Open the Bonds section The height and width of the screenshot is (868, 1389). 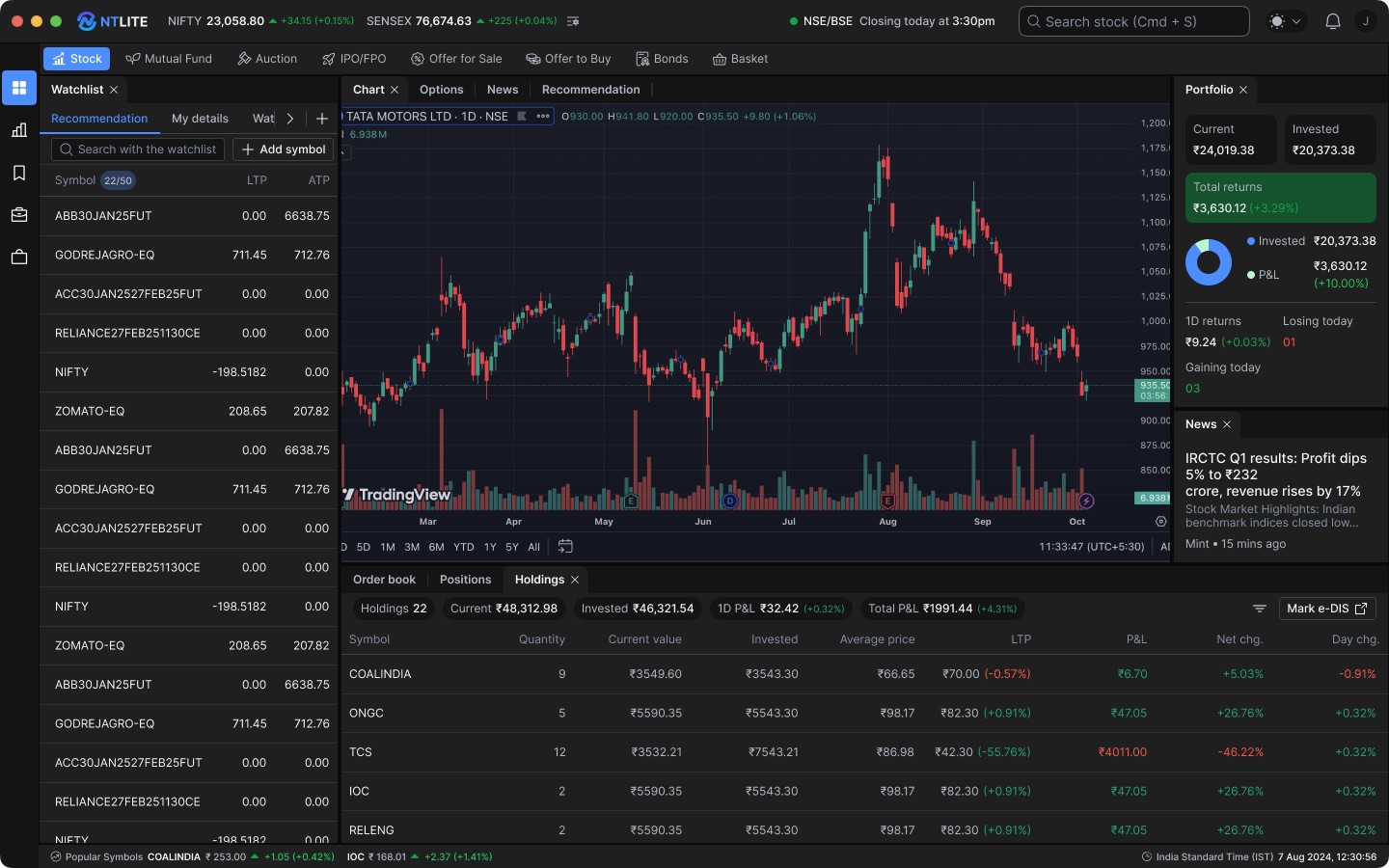pos(662,59)
